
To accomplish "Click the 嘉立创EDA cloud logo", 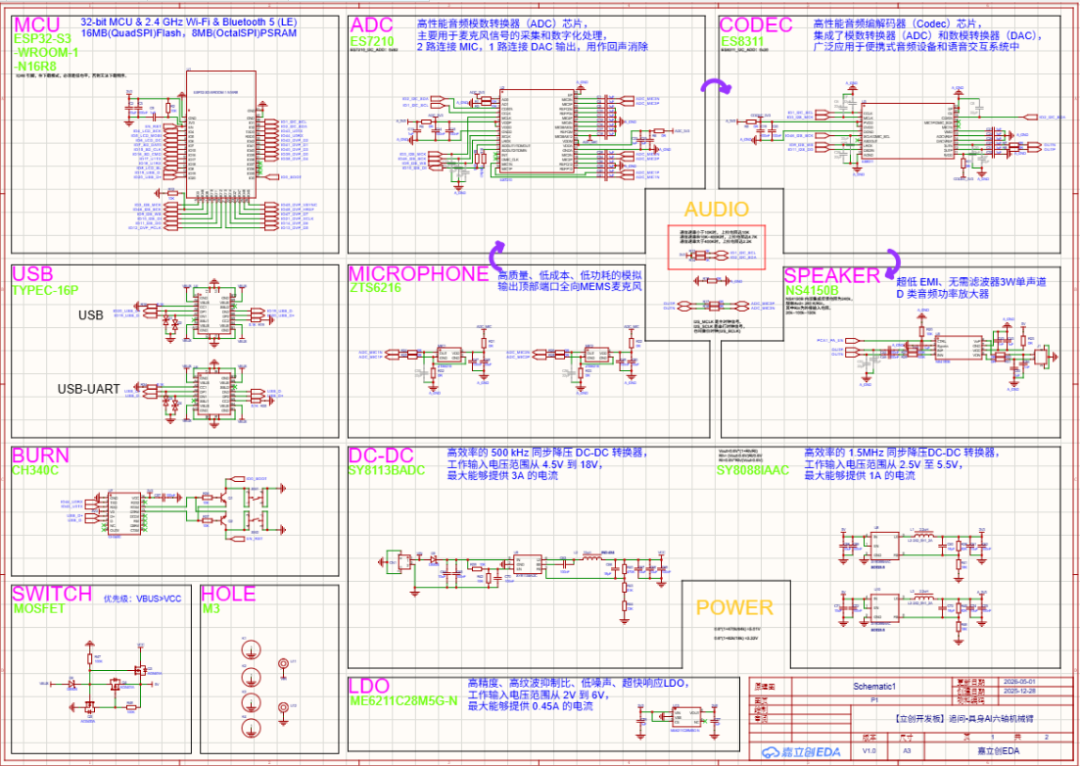I will tap(801, 752).
